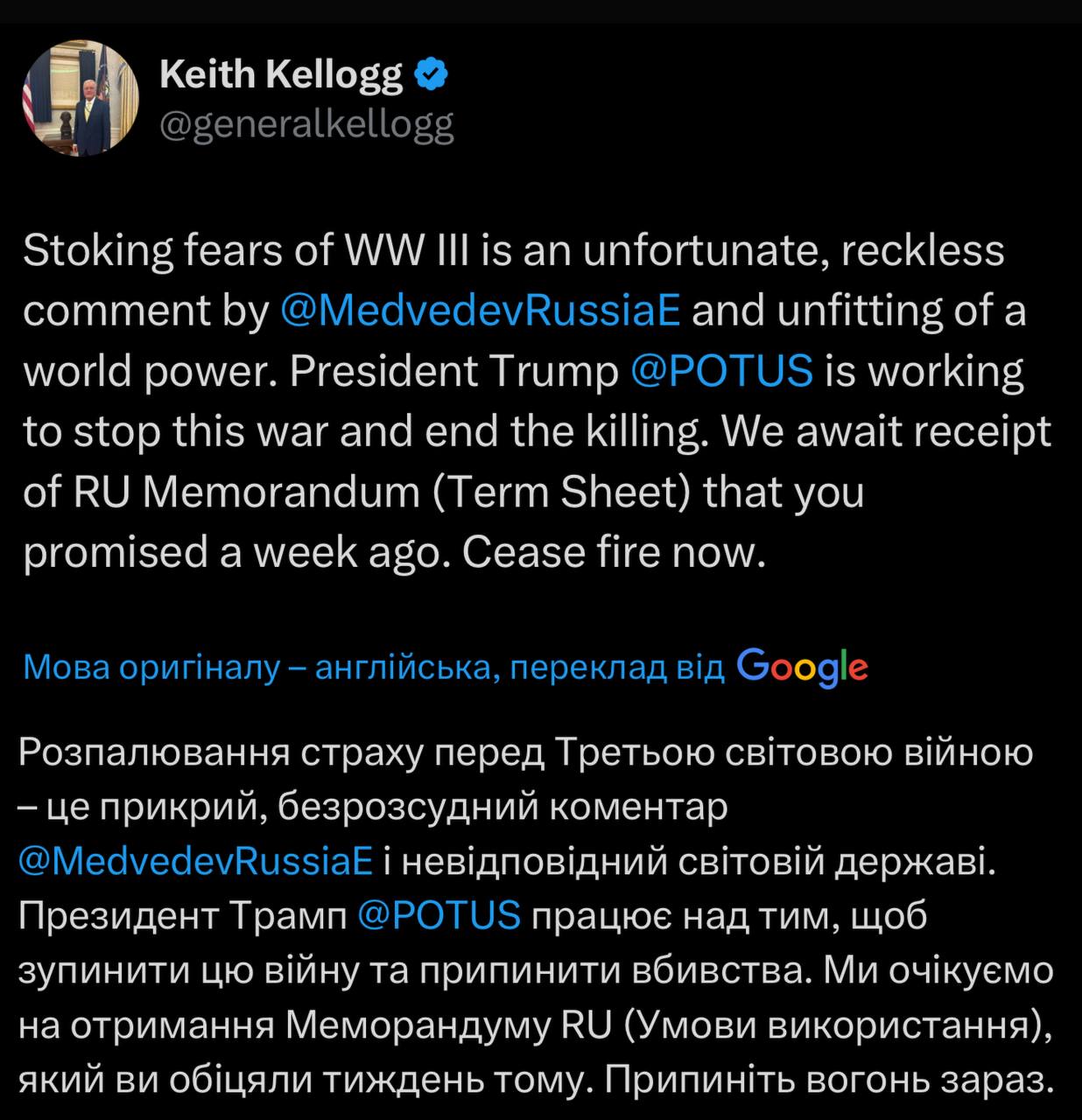The height and width of the screenshot is (1120, 1082).
Task: Click the blue verified badge beside Keith Kellogg
Action: point(431,76)
